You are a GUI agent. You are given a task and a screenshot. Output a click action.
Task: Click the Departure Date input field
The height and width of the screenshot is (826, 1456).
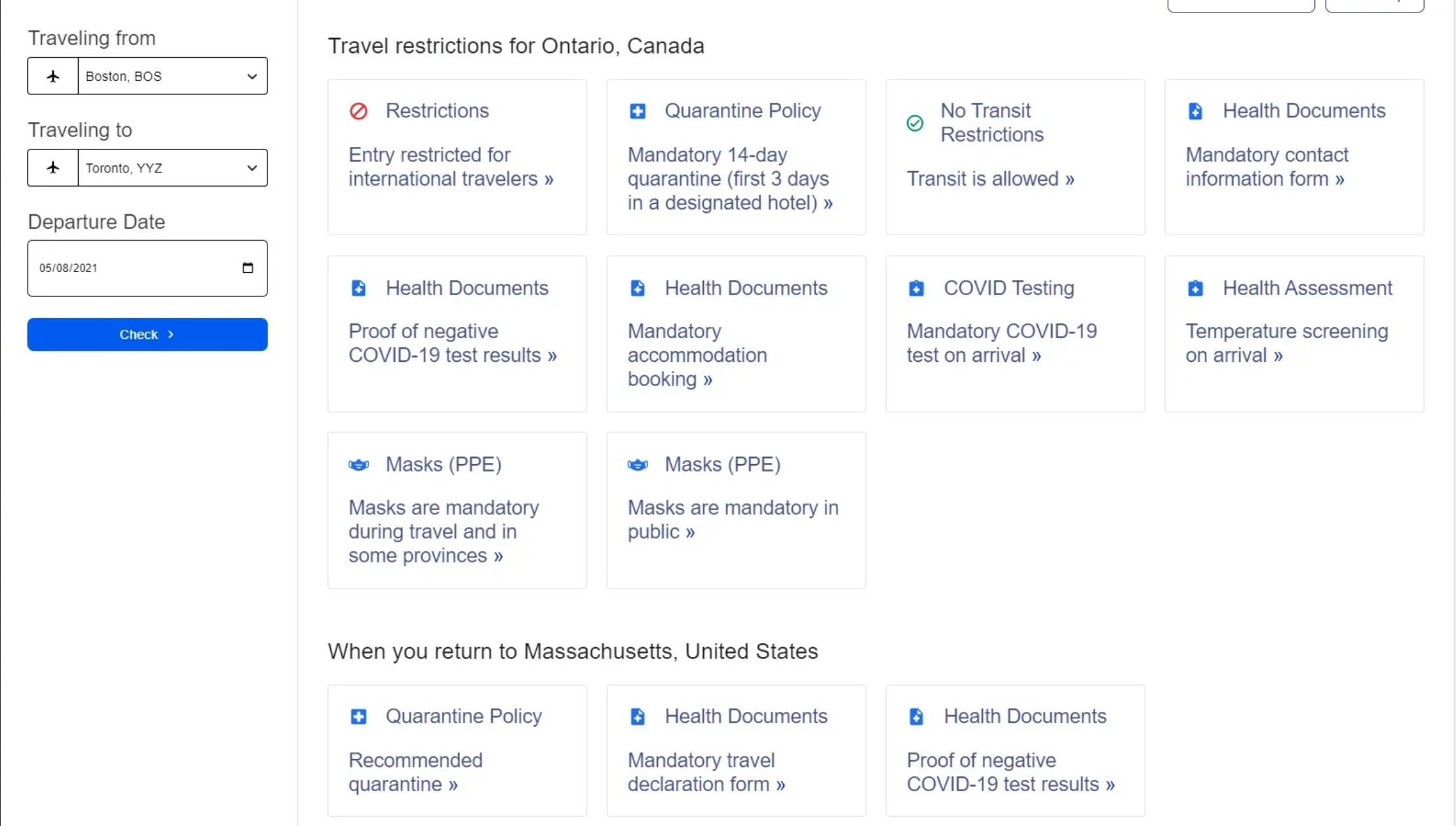click(x=131, y=268)
